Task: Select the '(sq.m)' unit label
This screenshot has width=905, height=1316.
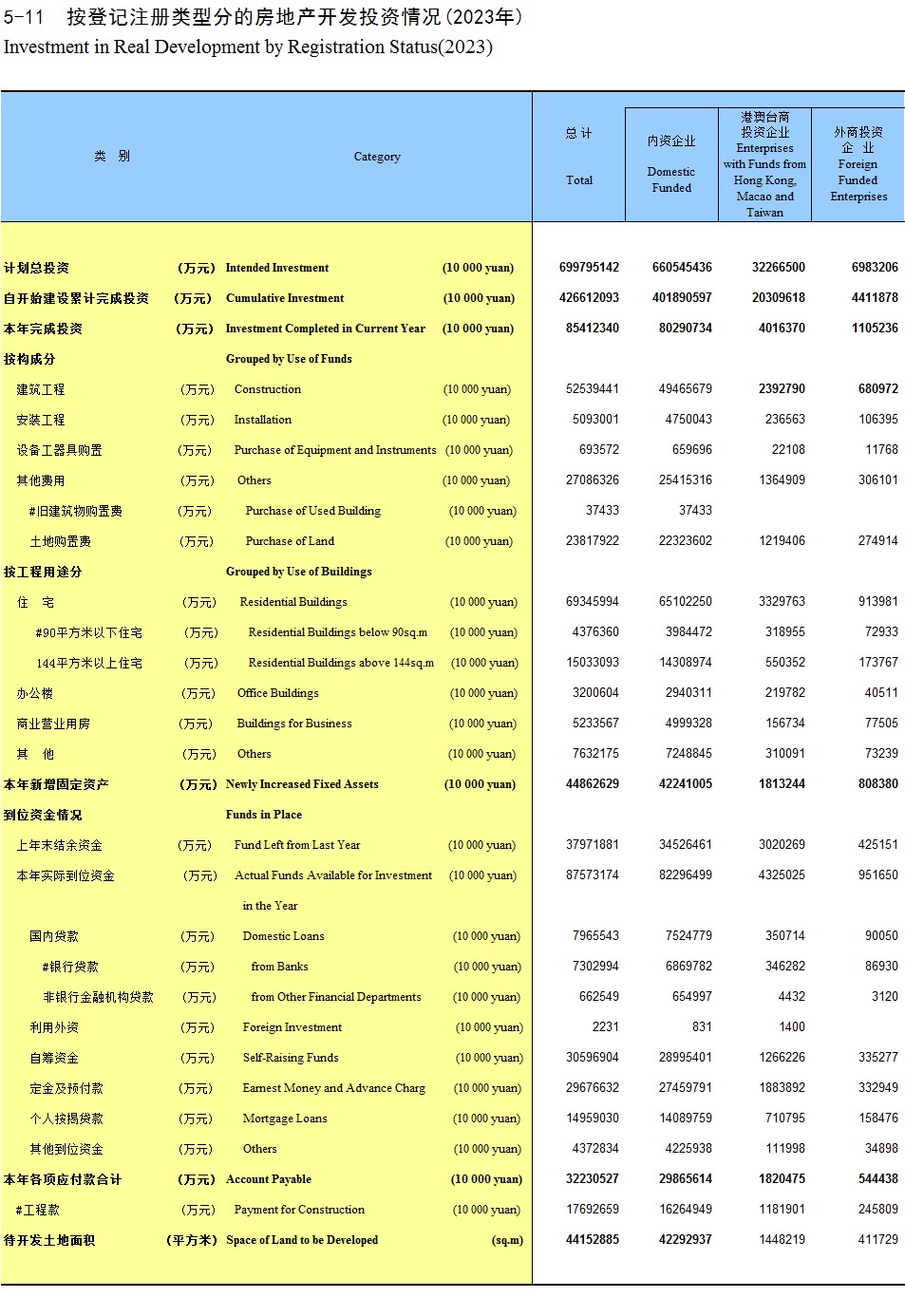Action: pyautogui.click(x=507, y=1240)
